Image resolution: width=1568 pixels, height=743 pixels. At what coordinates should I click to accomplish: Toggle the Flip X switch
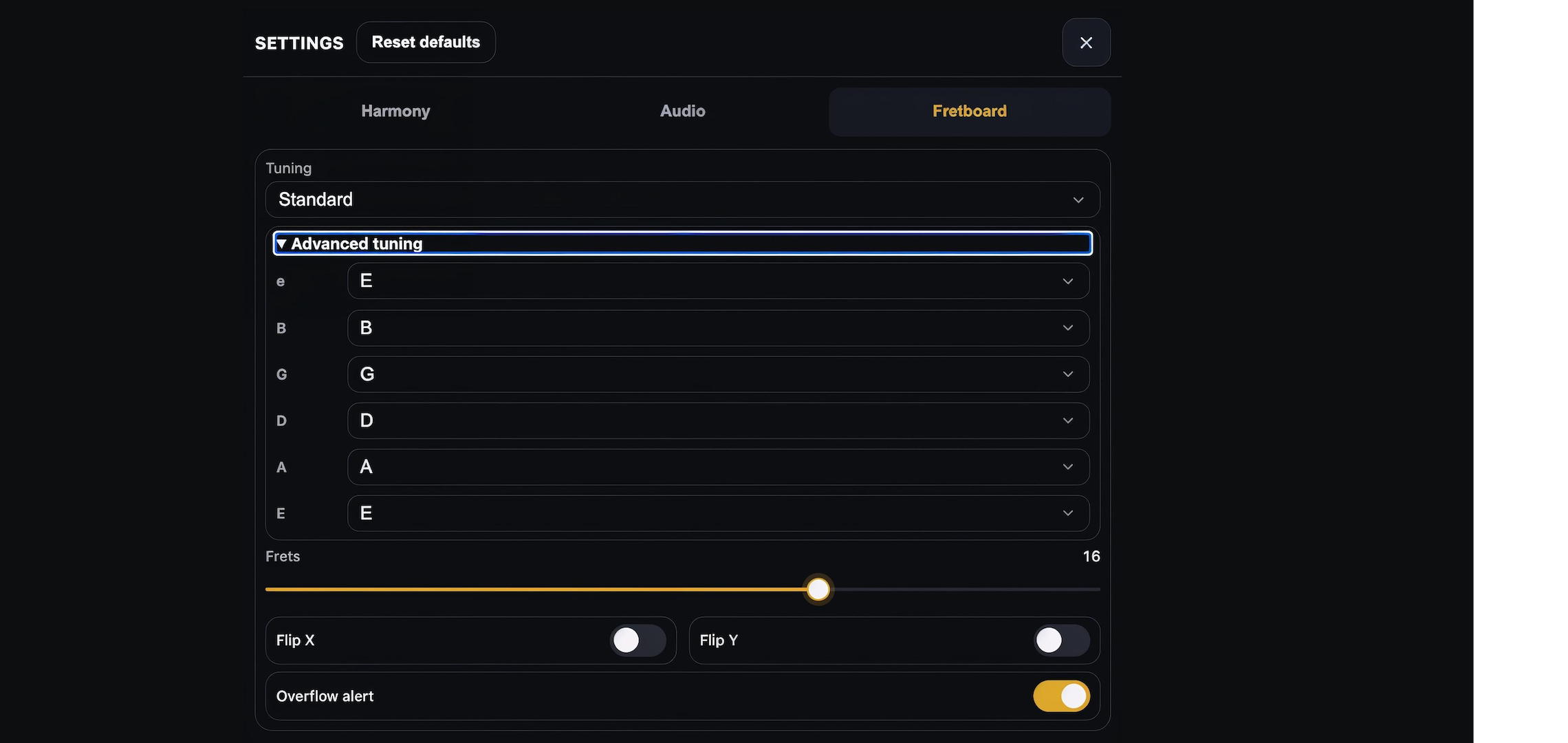[x=638, y=640]
